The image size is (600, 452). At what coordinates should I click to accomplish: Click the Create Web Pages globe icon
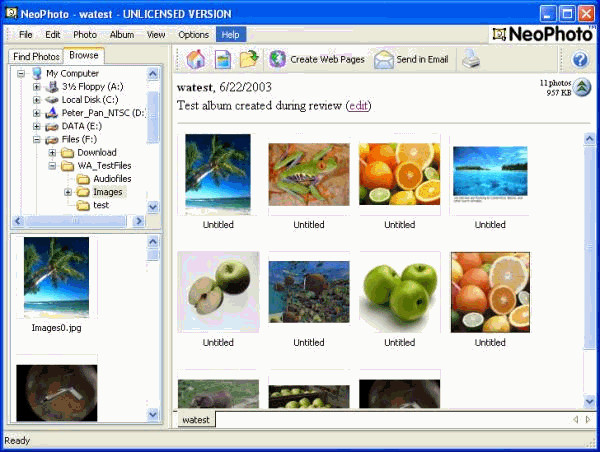click(277, 59)
